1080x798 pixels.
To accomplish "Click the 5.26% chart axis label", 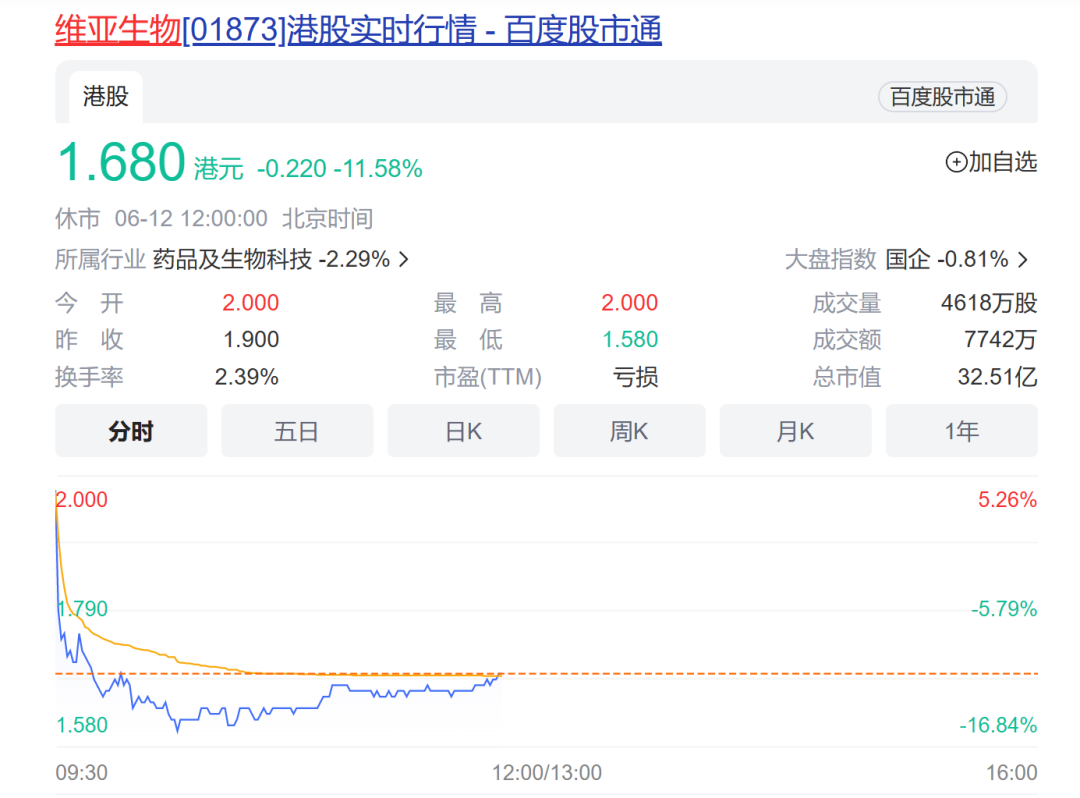I will coord(1008,500).
